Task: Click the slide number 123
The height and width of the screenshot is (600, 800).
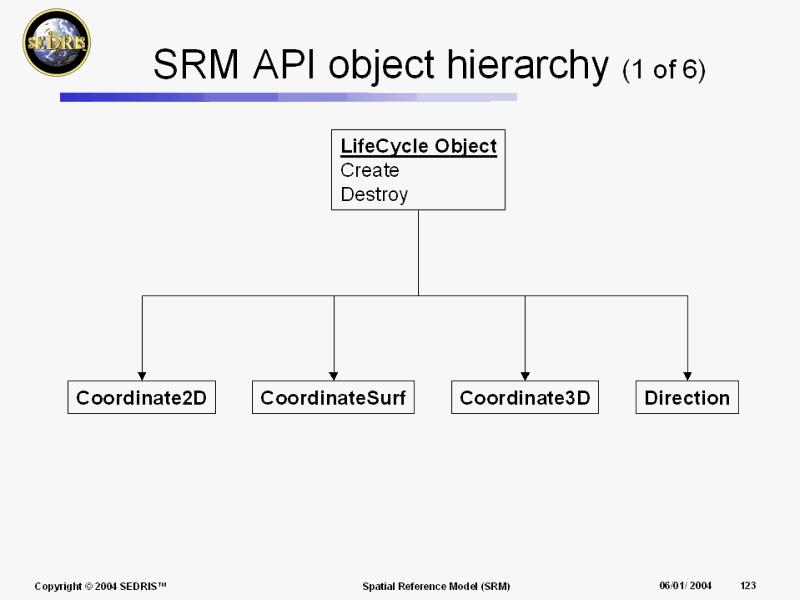Action: click(x=748, y=585)
